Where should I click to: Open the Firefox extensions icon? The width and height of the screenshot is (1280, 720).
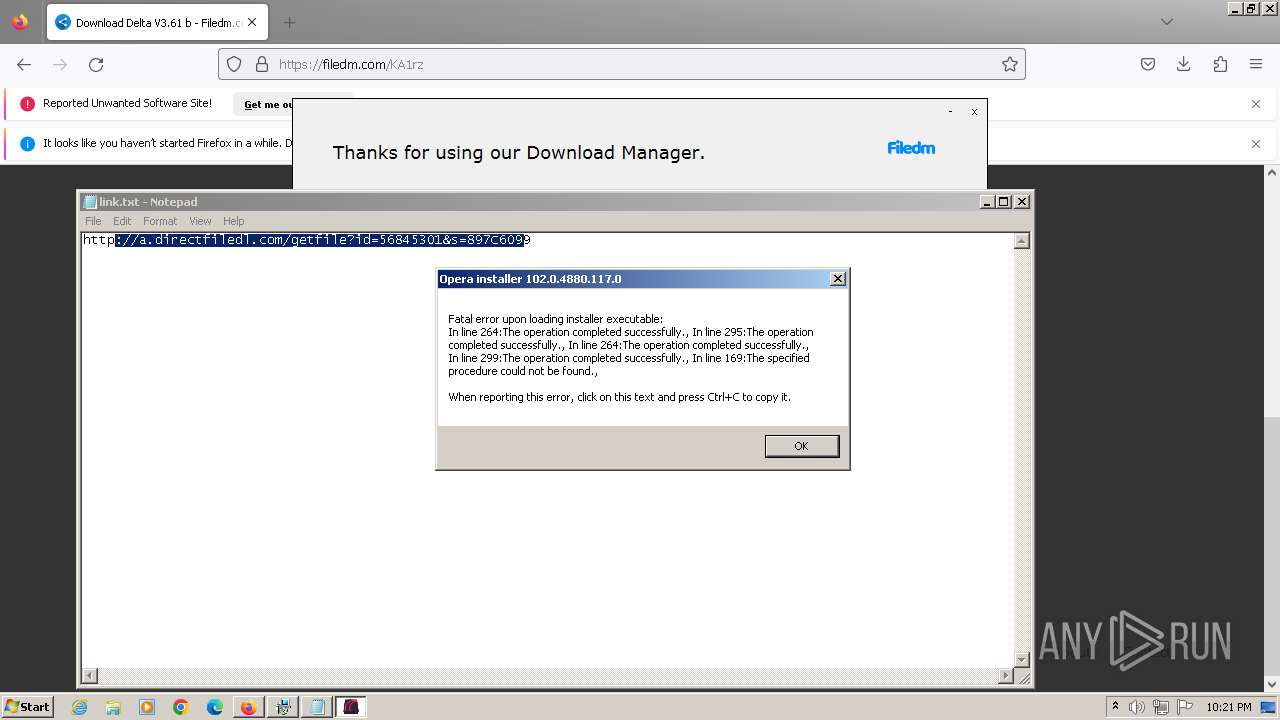coord(1220,64)
